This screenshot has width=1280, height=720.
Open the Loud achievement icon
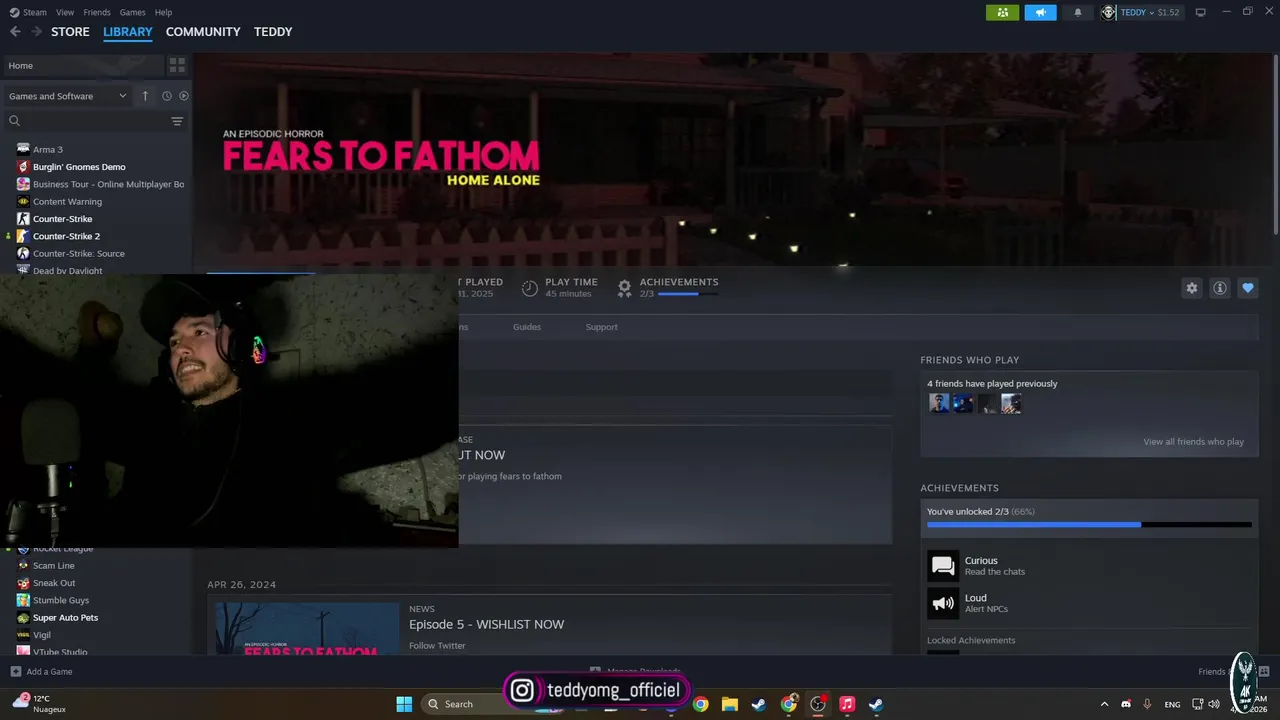[943, 603]
